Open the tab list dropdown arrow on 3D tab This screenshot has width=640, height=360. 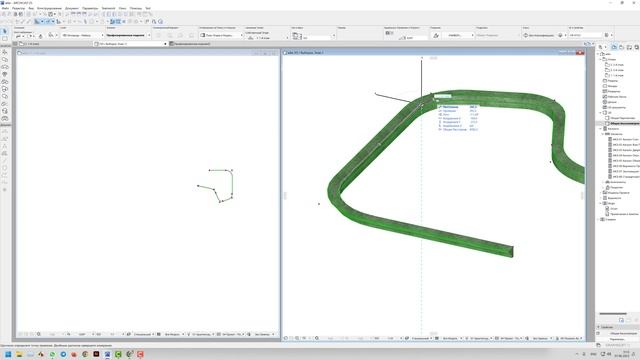pos(165,44)
